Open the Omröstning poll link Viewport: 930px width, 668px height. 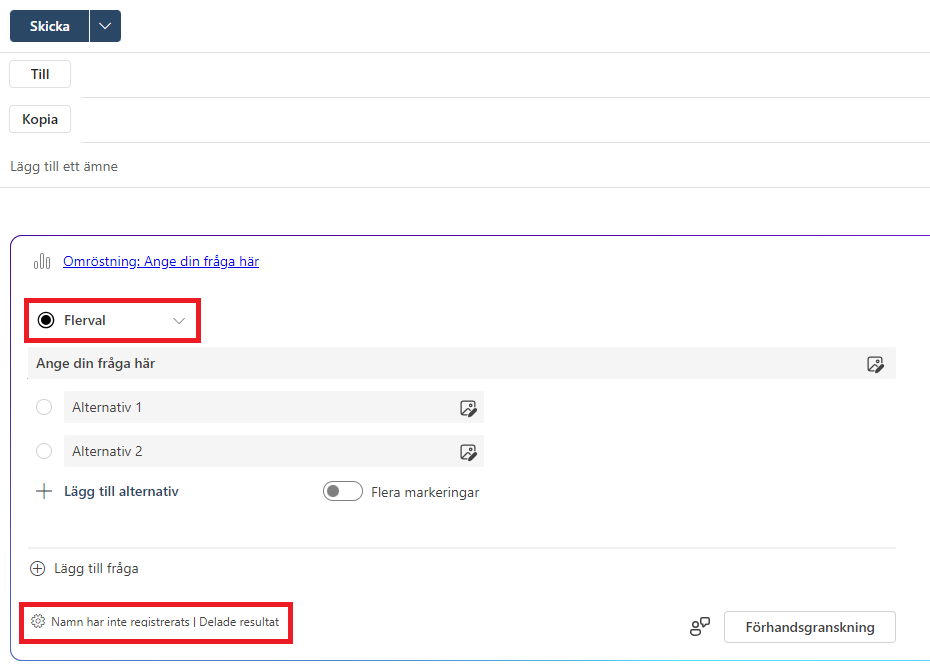[x=161, y=261]
